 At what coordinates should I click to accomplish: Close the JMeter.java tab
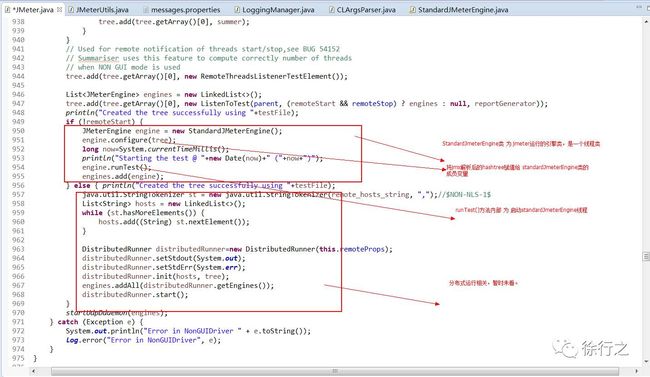(60, 9)
